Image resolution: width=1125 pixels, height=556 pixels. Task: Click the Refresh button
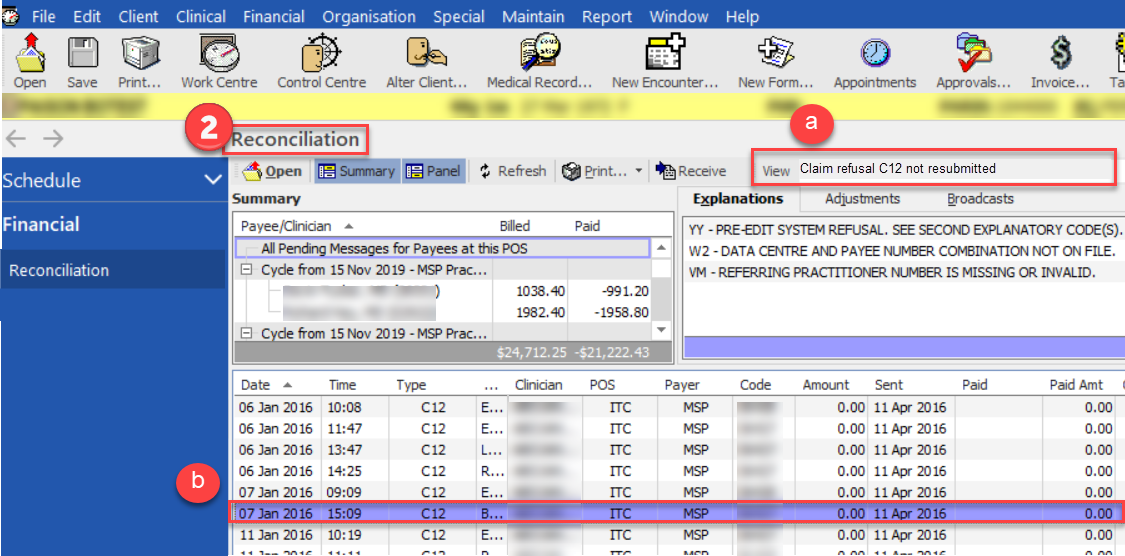512,171
